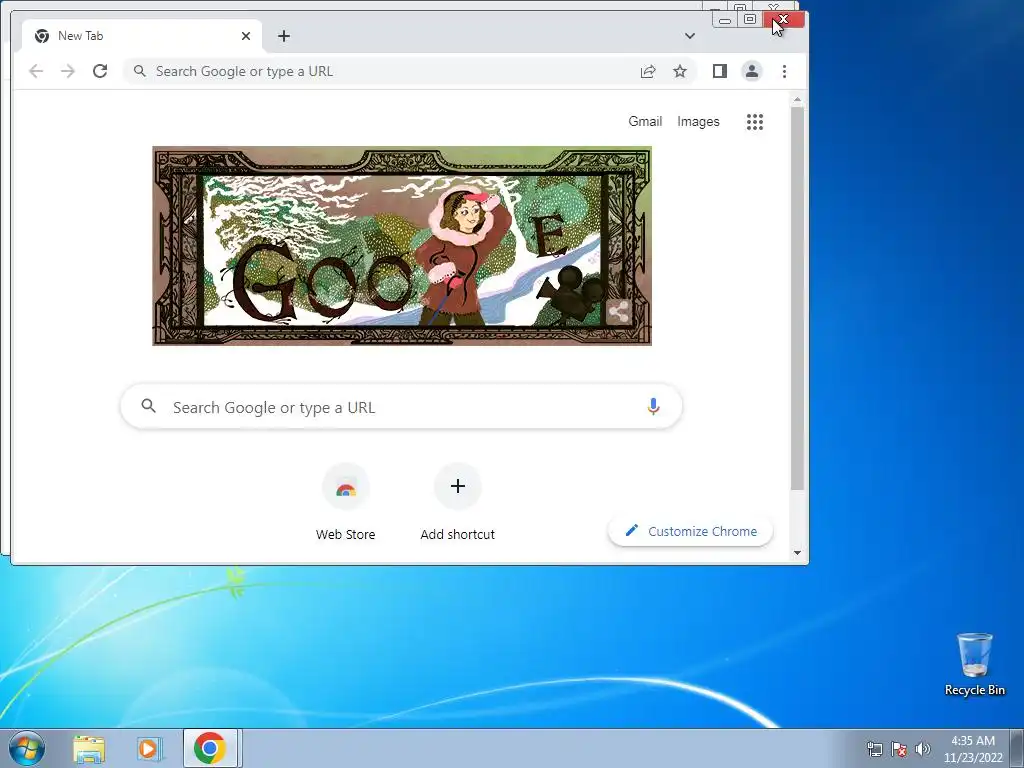Click the scrollbar up arrow
Viewport: 1024px width, 768px height.
coord(797,100)
